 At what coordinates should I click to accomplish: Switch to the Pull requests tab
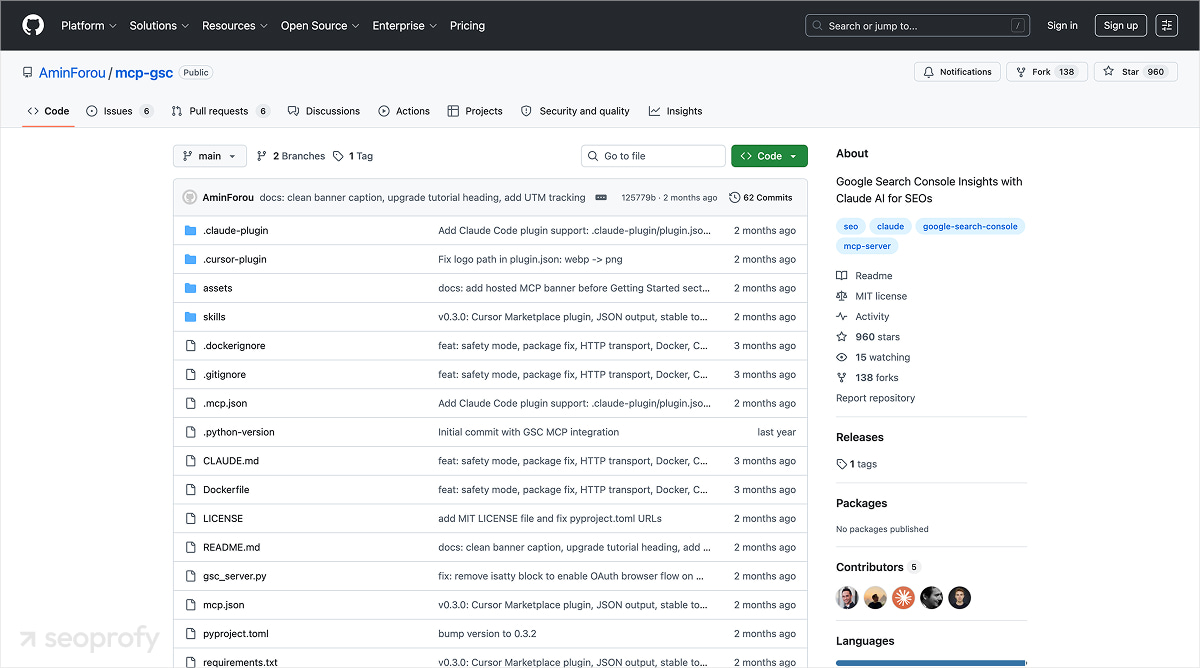220,111
